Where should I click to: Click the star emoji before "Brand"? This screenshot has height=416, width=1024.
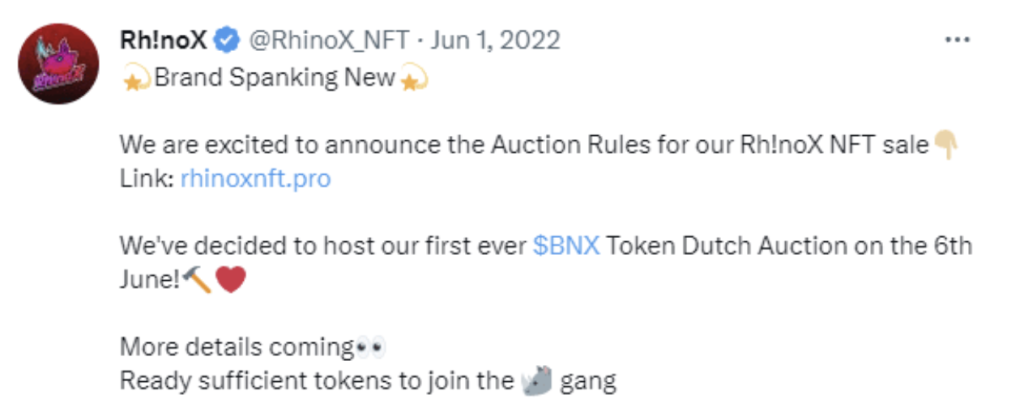point(135,78)
